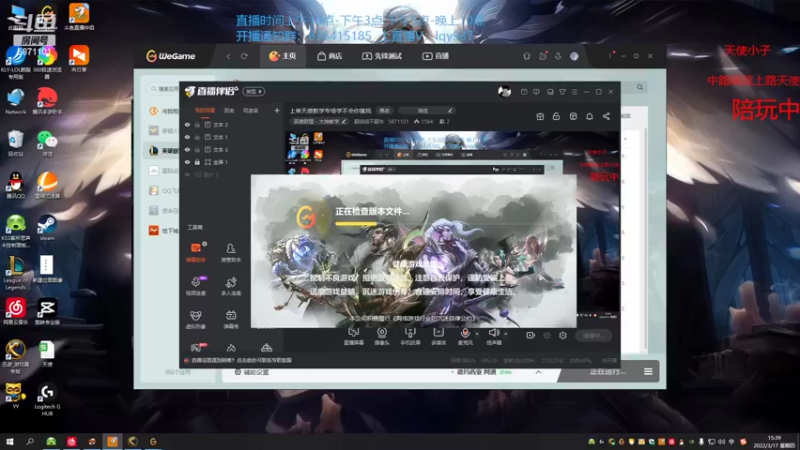Toggle the preview eye icon near settings gear

pyautogui.click(x=547, y=335)
